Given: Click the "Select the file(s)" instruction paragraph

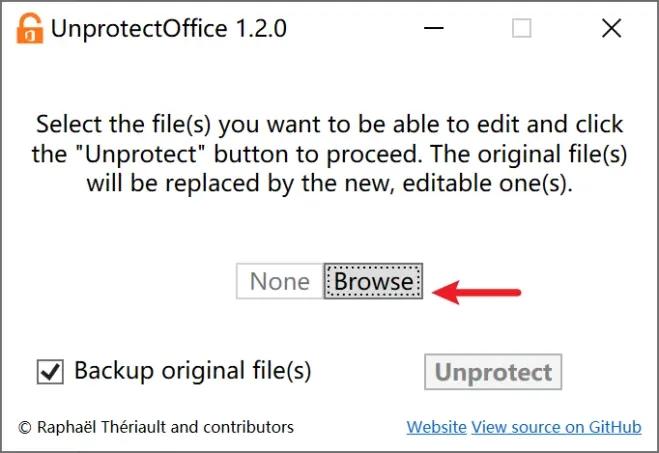Looking at the screenshot, I should click(x=329, y=155).
